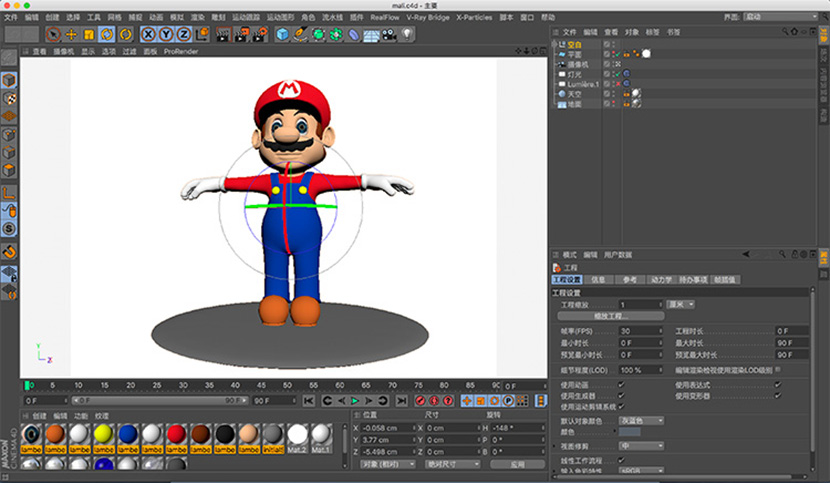This screenshot has width=830, height=483.
Task: Add a Cube primitive object
Action: click(283, 34)
